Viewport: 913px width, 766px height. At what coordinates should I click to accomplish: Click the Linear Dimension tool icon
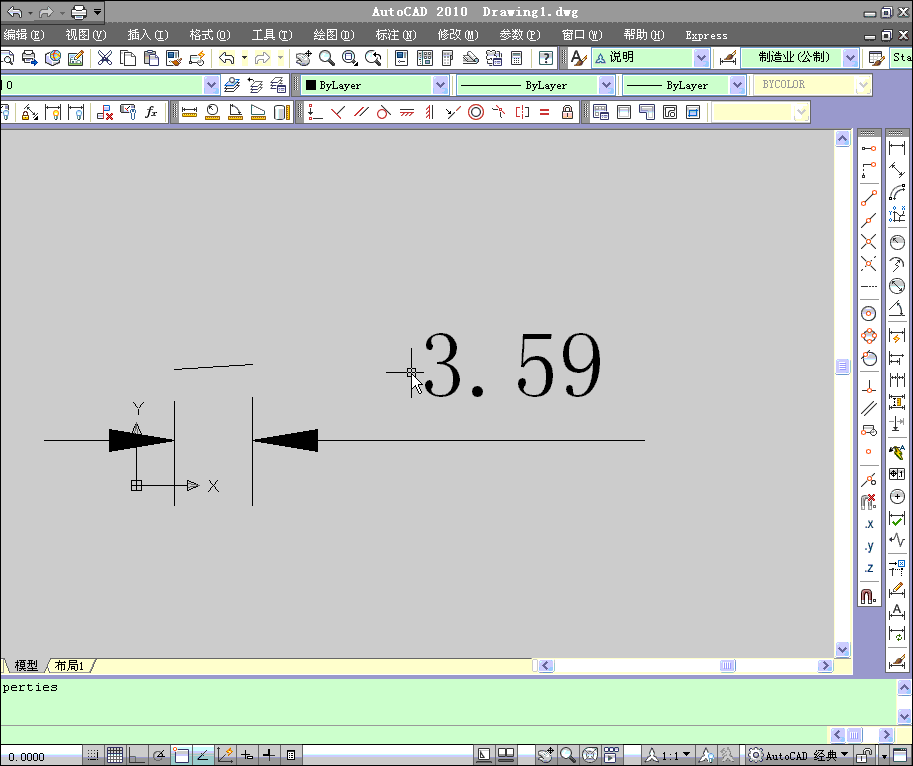[x=897, y=148]
